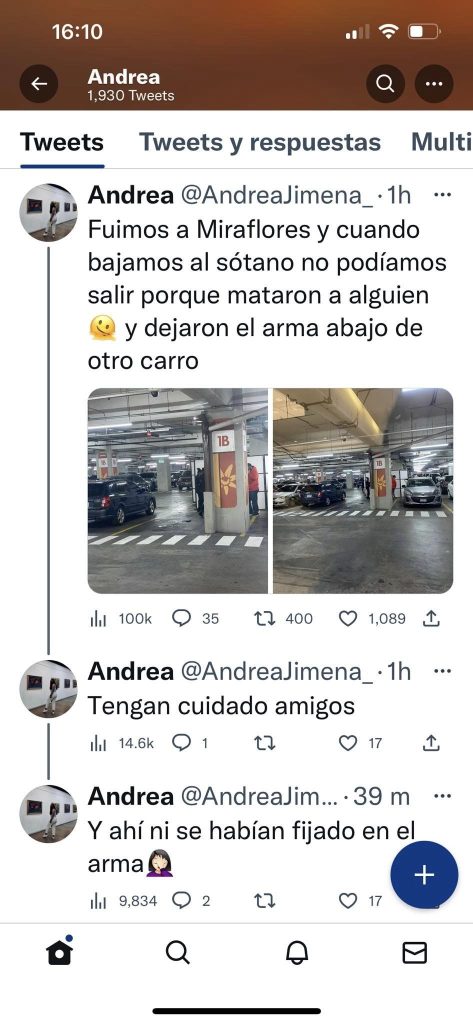Screen dimensions: 473x1024
Task: Open Messages envelope icon
Action: click(414, 953)
